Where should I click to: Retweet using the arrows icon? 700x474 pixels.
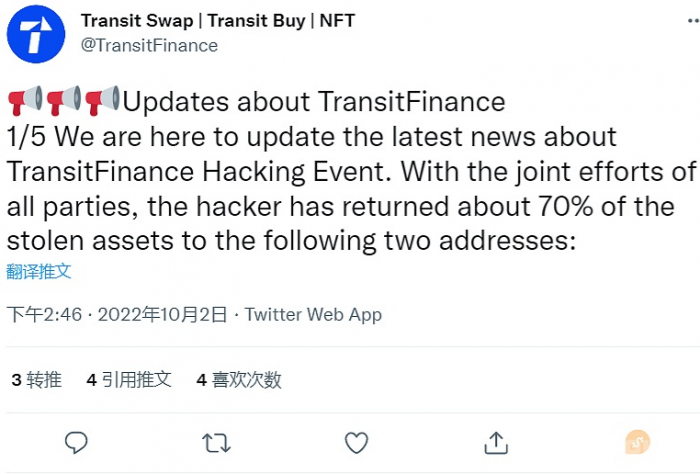click(x=216, y=441)
